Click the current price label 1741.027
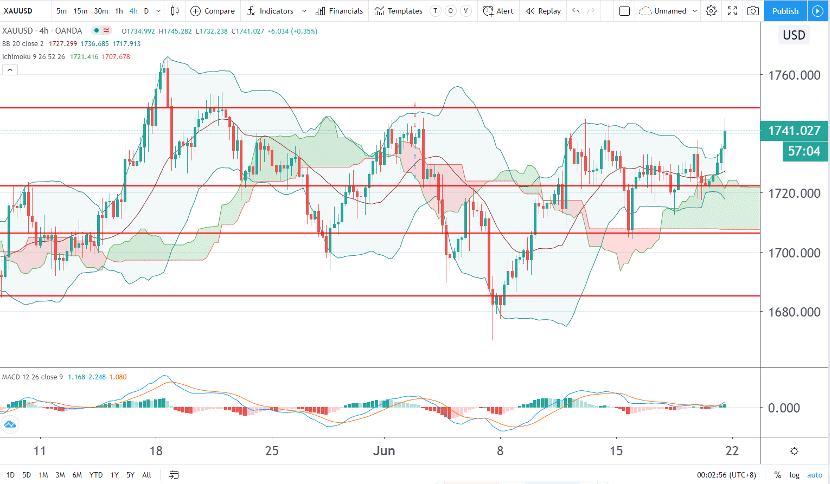830x484 pixels. [794, 130]
